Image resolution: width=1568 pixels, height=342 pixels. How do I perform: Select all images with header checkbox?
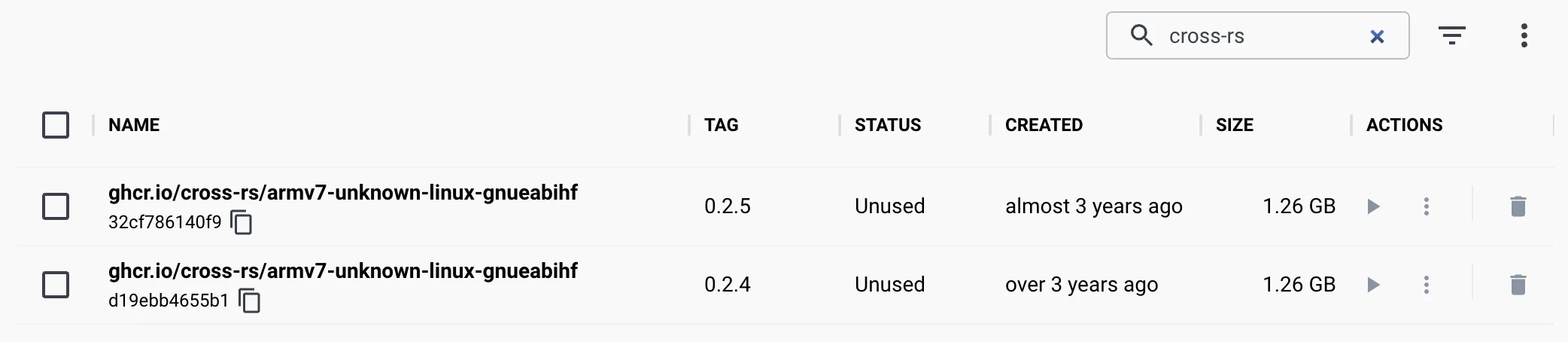click(x=56, y=125)
